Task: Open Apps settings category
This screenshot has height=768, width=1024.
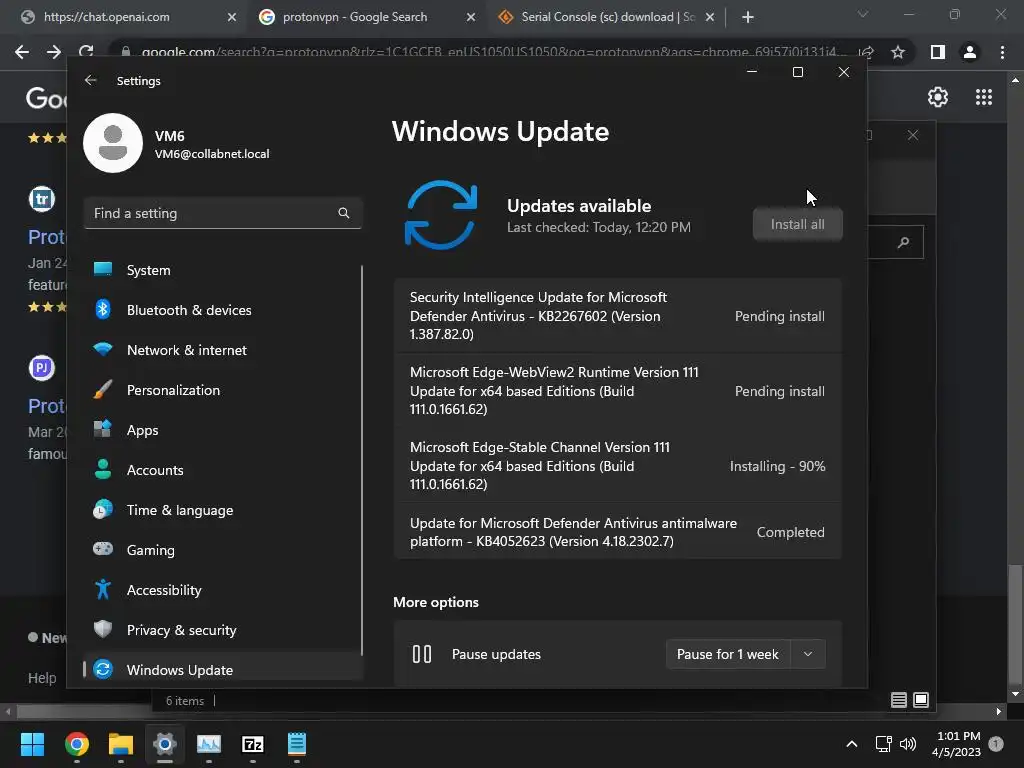Action: [x=222, y=430]
